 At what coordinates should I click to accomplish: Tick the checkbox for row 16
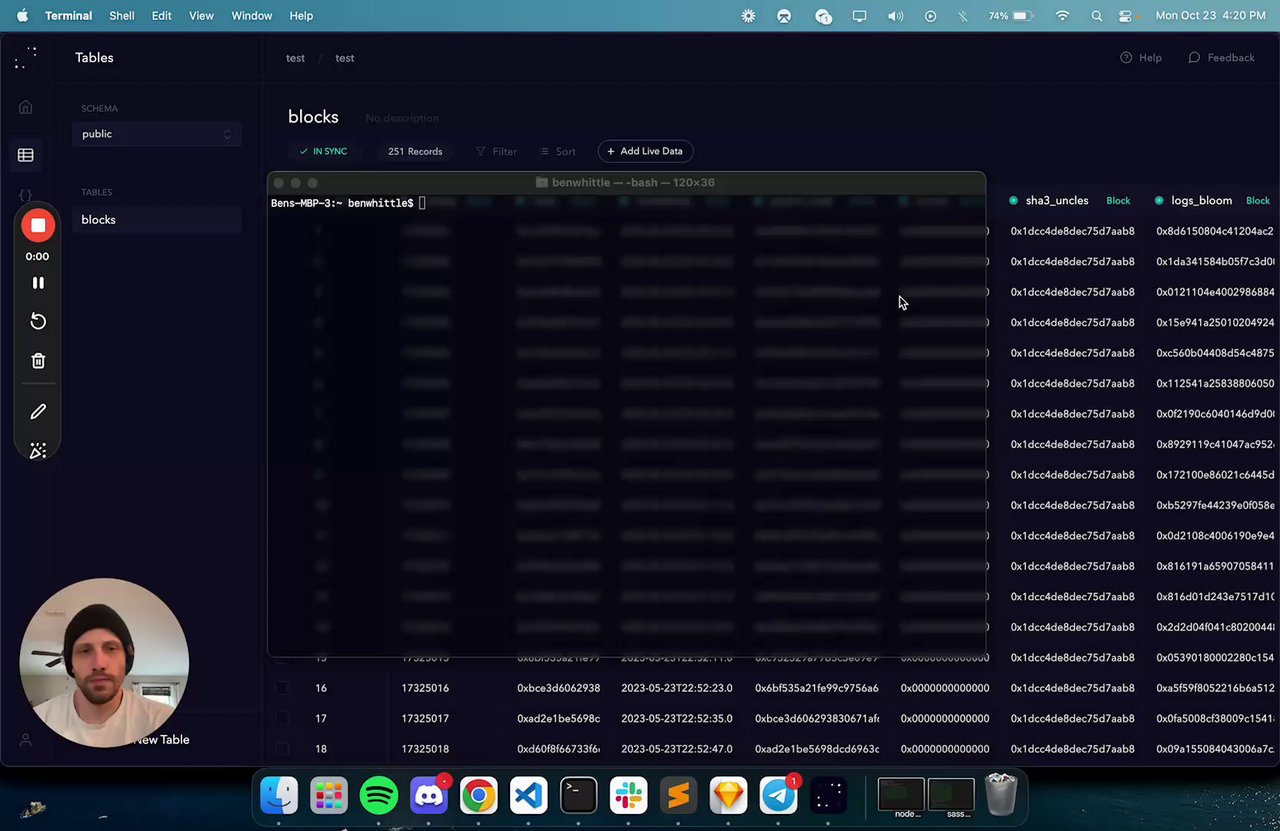(281, 688)
